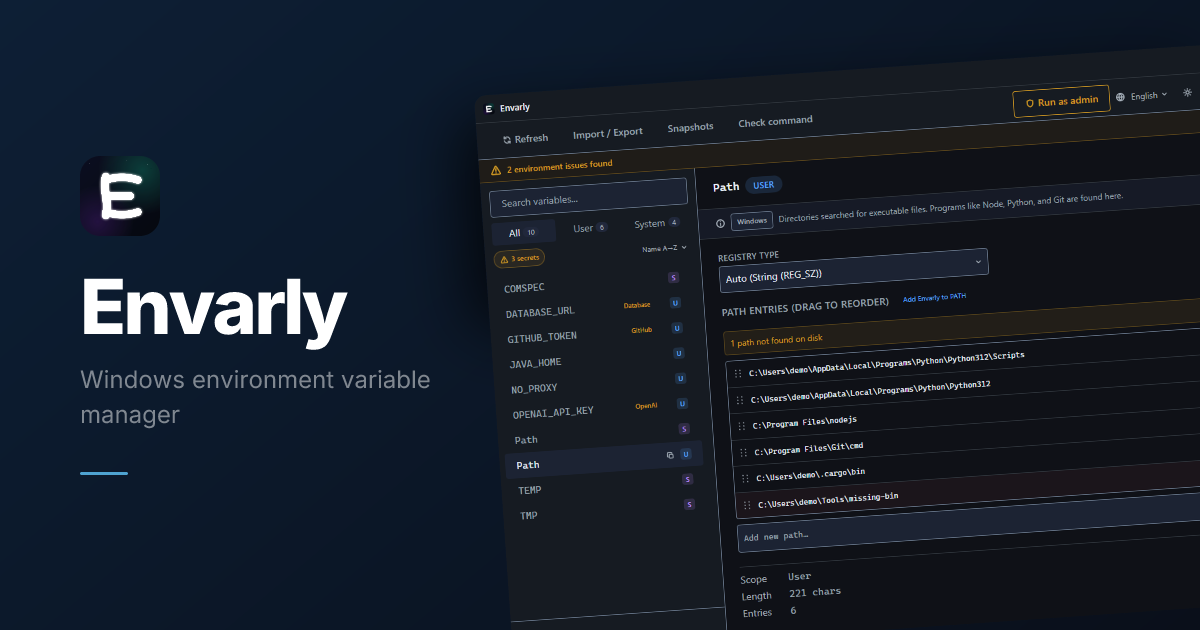This screenshot has height=630, width=1200.
Task: Click the info icon beside the Windows tag
Action: tap(720, 223)
